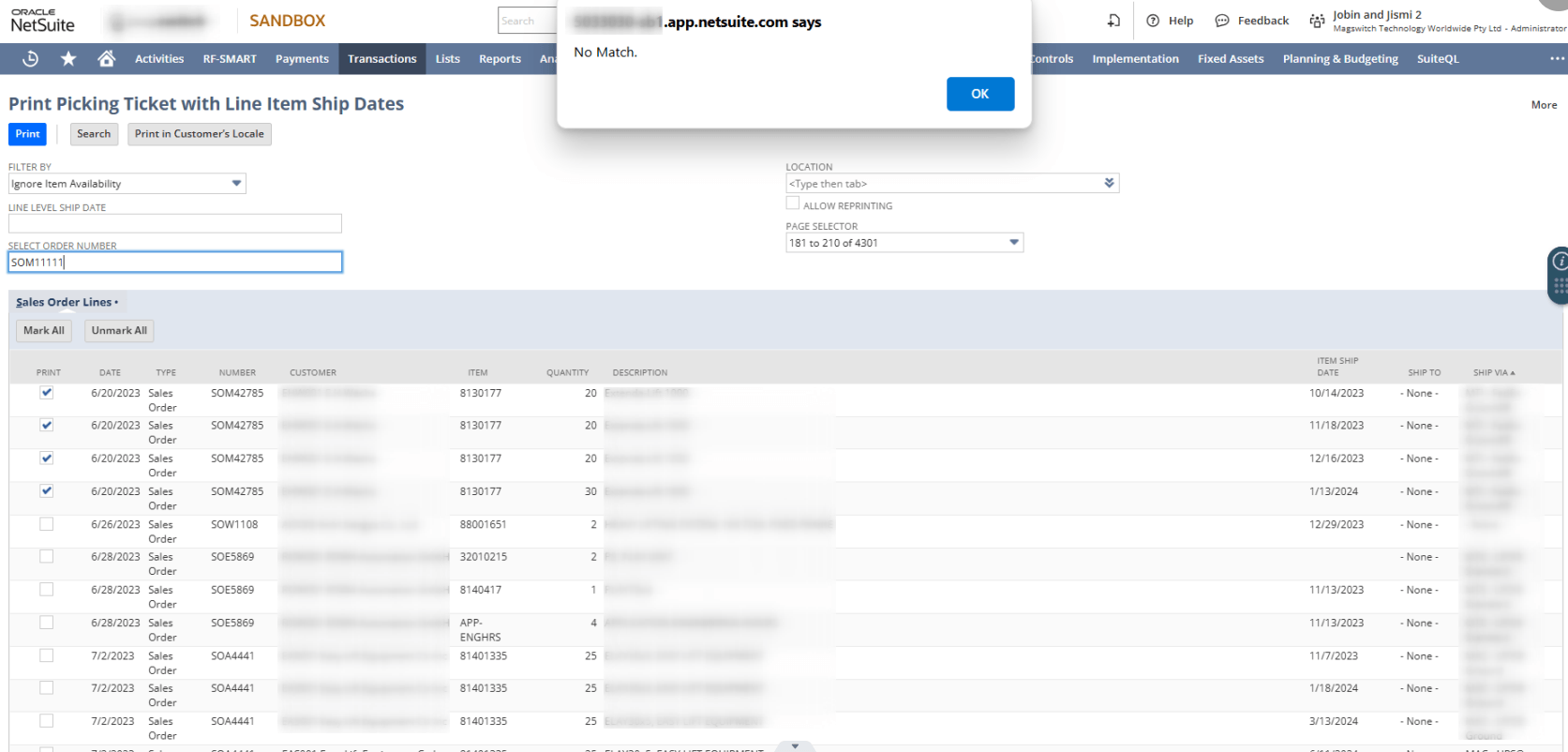
Task: Open the Transactions menu
Action: tap(382, 59)
